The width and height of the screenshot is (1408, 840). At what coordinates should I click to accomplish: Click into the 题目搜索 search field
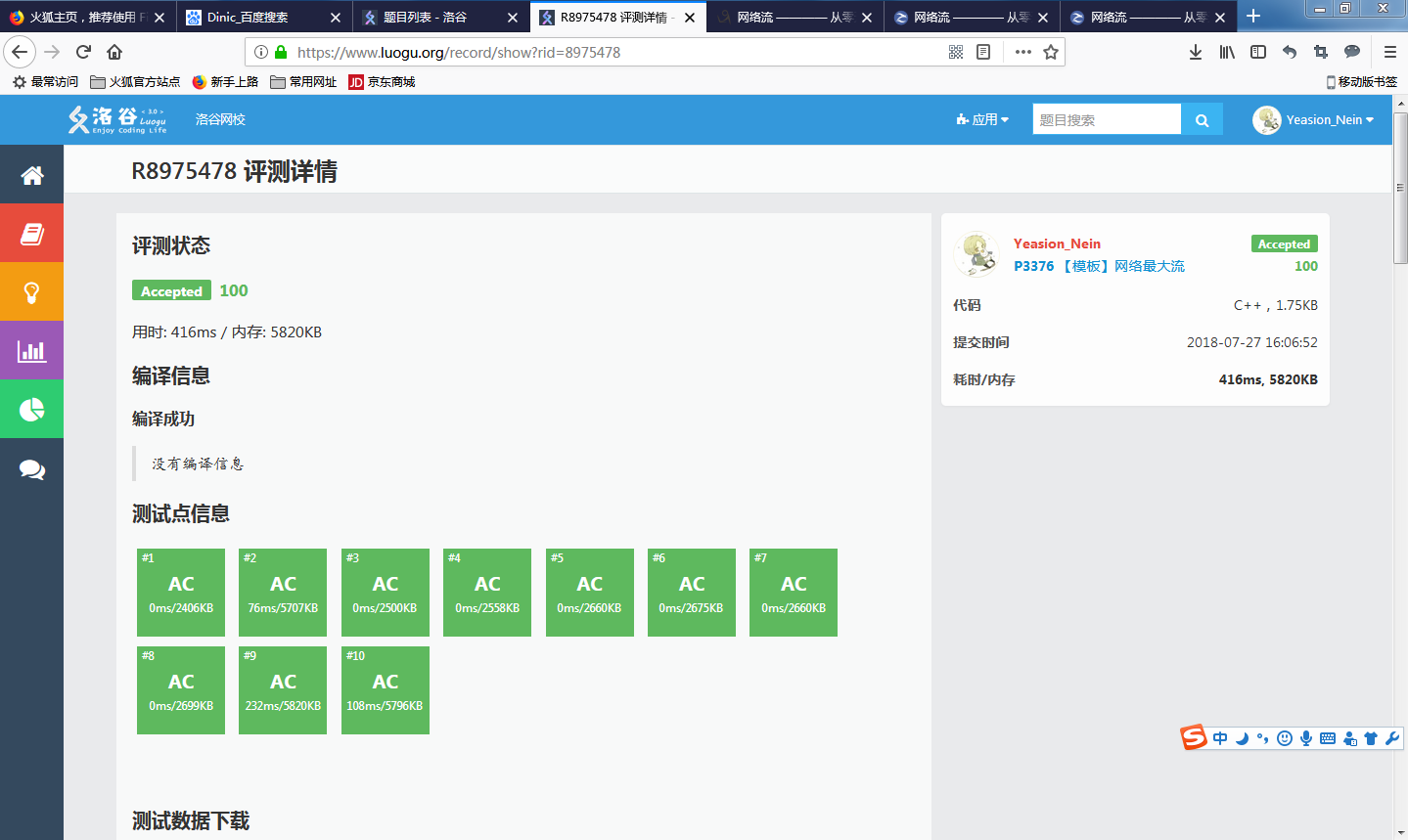[1107, 119]
